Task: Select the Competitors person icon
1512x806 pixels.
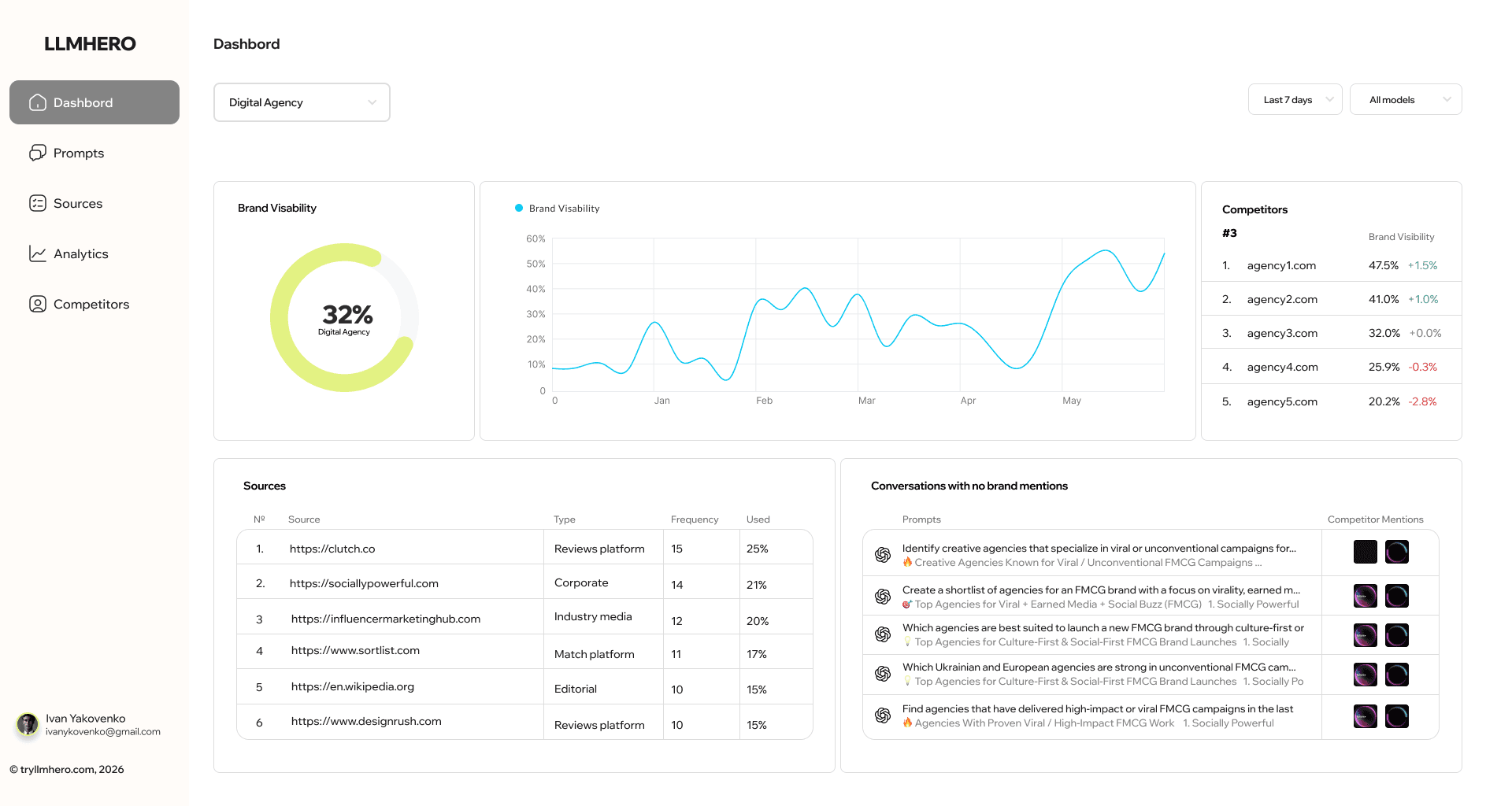Action: (x=38, y=304)
